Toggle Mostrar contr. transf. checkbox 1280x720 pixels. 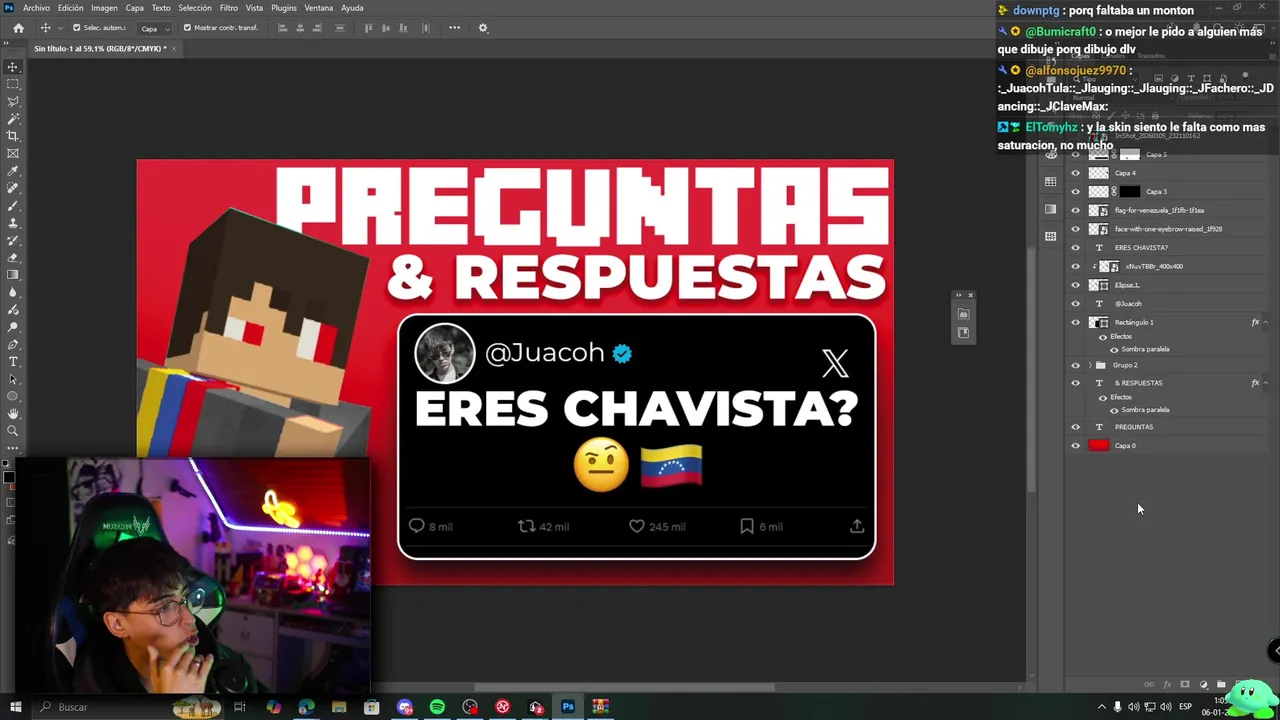[187, 28]
